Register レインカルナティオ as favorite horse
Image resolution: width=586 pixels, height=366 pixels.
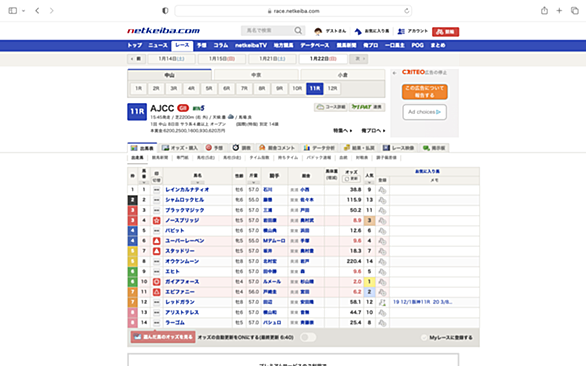[x=382, y=190]
